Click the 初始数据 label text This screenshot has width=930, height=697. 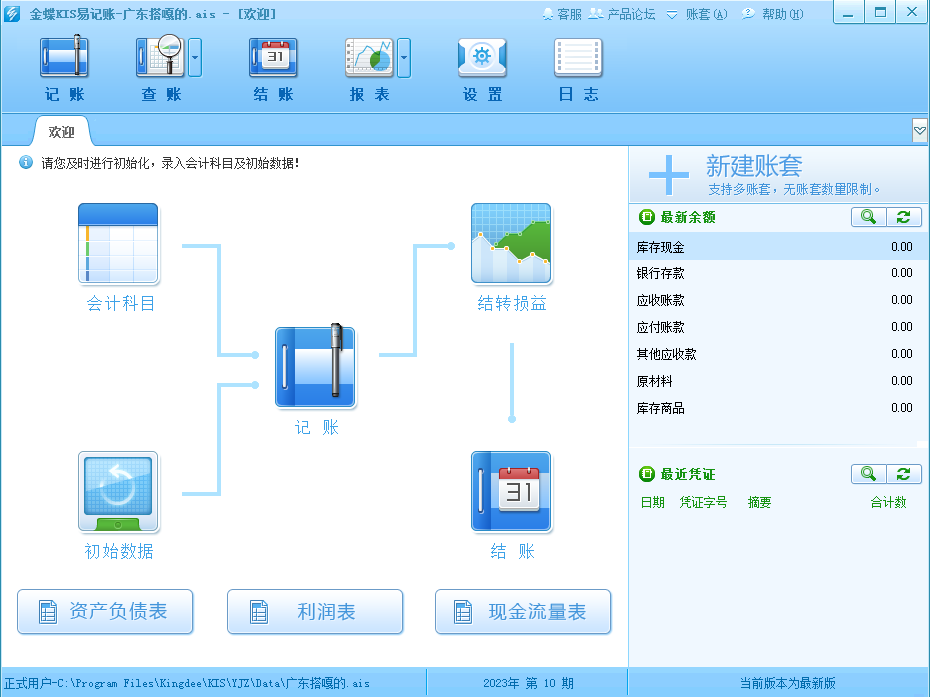tap(119, 552)
